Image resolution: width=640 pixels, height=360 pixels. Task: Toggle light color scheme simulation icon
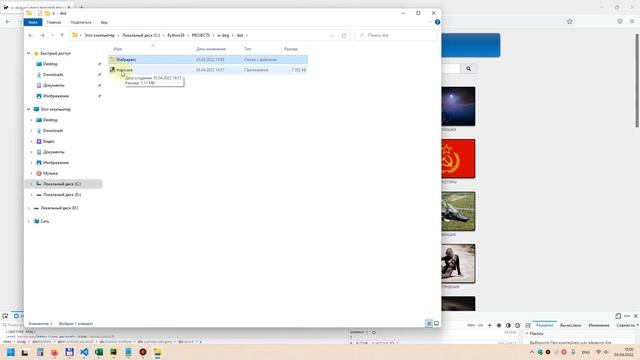tap(499, 325)
